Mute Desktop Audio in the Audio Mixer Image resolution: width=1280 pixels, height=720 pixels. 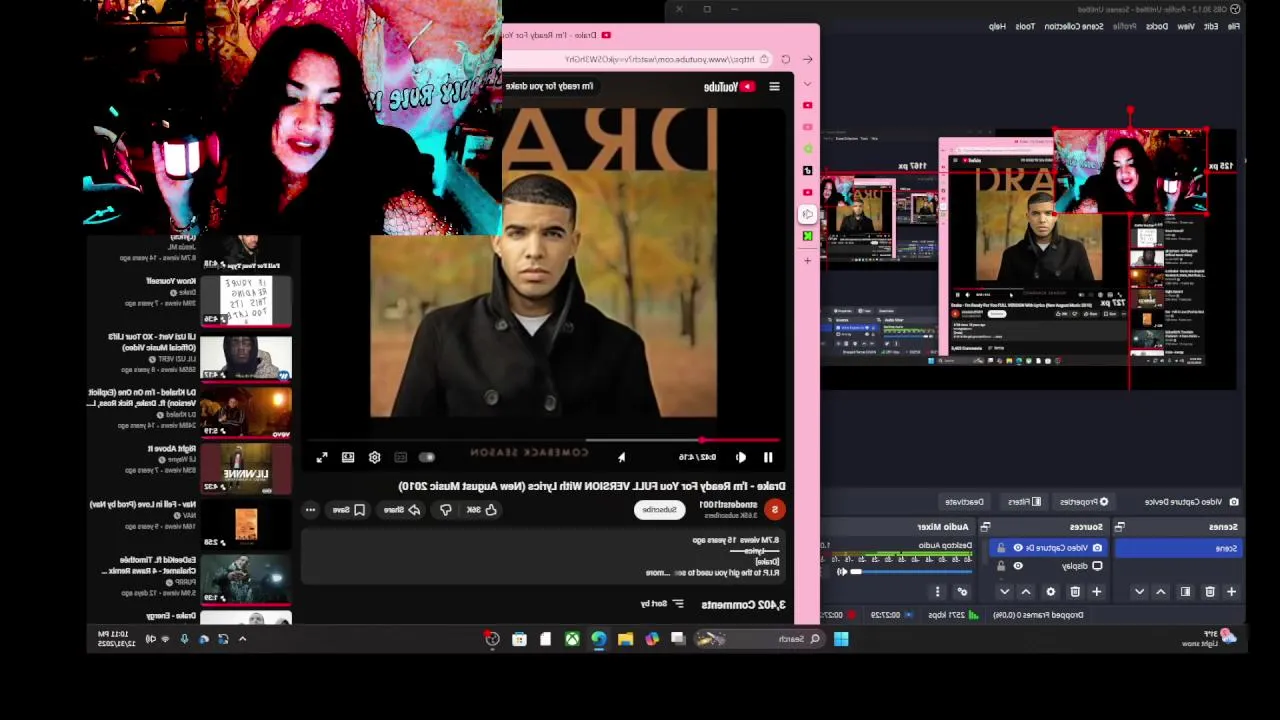click(x=842, y=572)
